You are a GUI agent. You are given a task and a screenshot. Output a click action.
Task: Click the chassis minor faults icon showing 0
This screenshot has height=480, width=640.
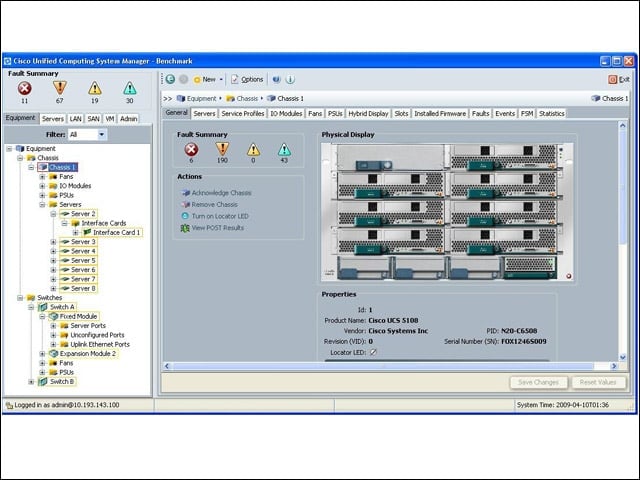pos(253,149)
